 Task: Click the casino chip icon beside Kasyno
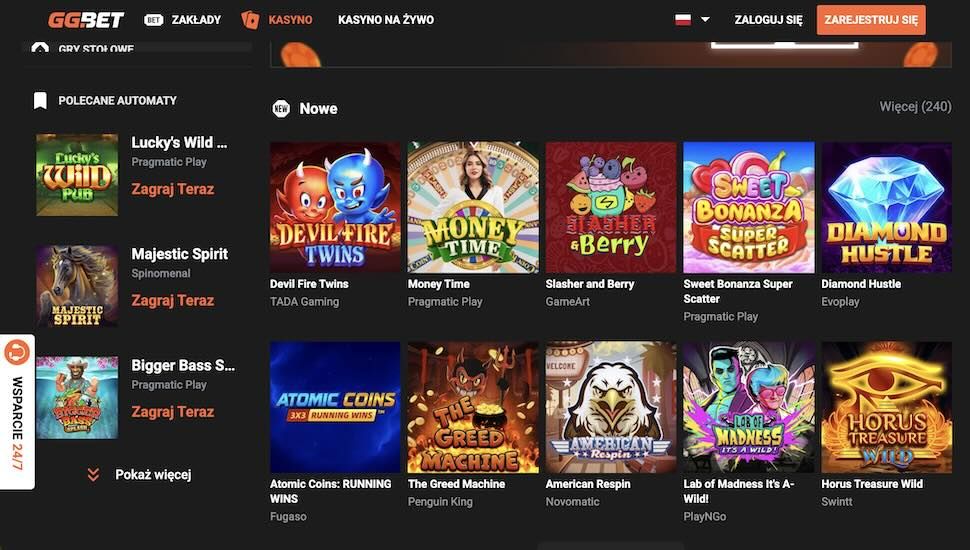click(251, 20)
